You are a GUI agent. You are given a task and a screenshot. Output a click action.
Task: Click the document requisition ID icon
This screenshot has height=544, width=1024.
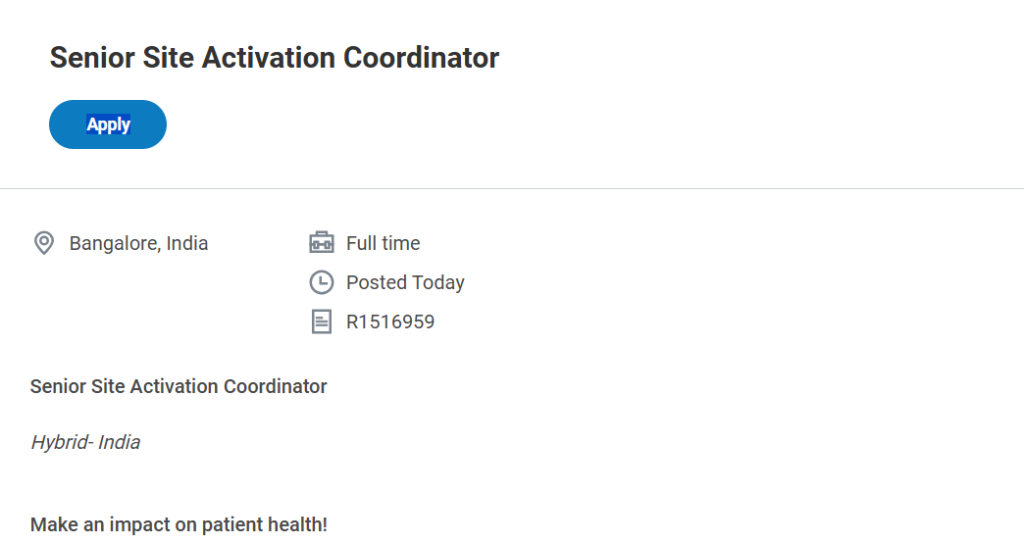click(321, 322)
